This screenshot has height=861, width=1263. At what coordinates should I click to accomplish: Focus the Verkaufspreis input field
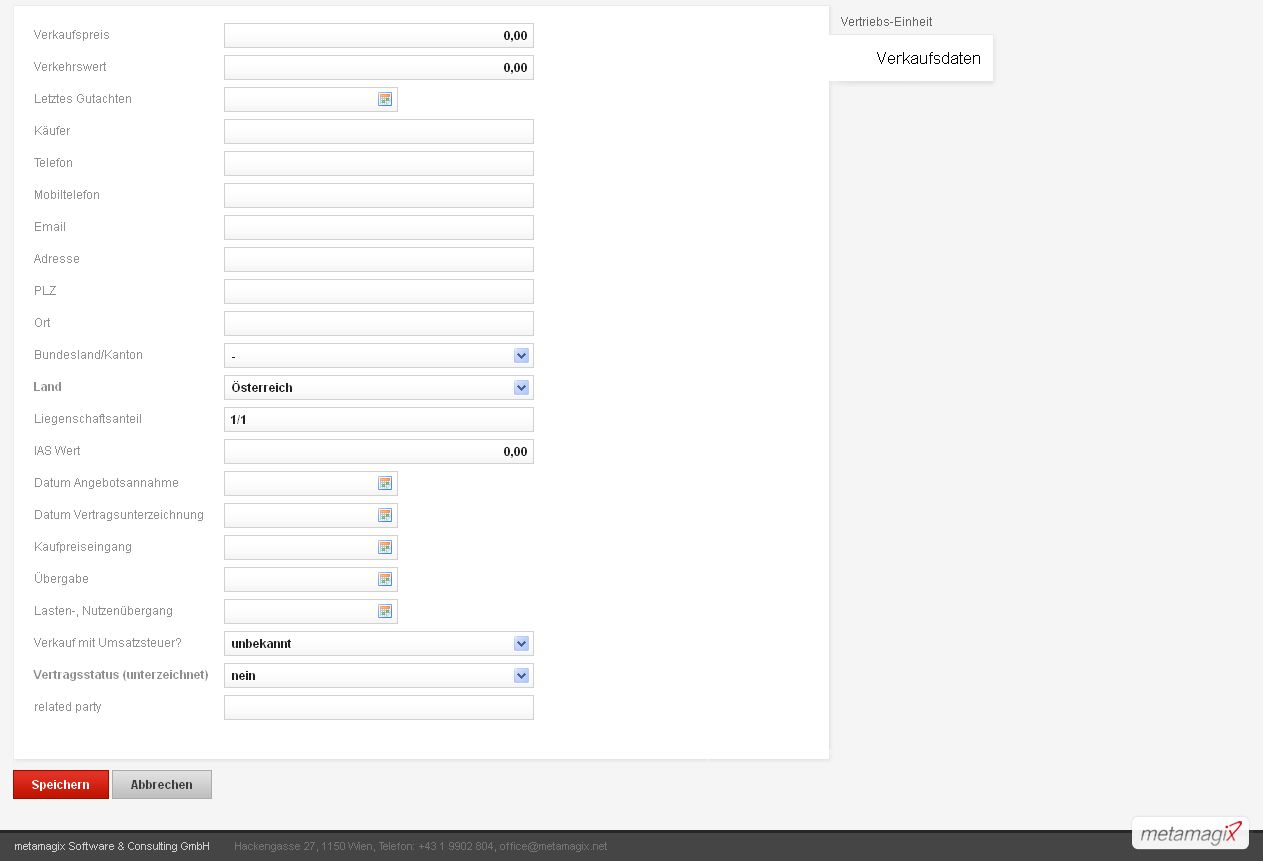(379, 35)
